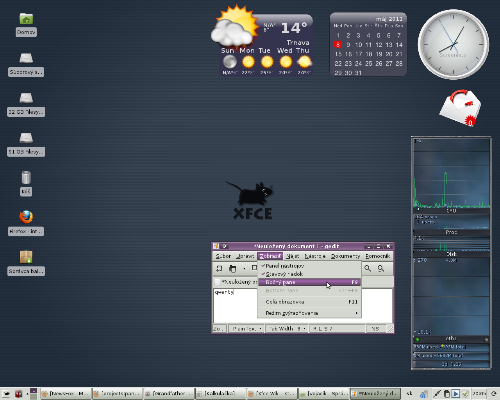Click the highlighted date 8 in the calendar
The width and height of the screenshot is (500, 400).
click(338, 44)
